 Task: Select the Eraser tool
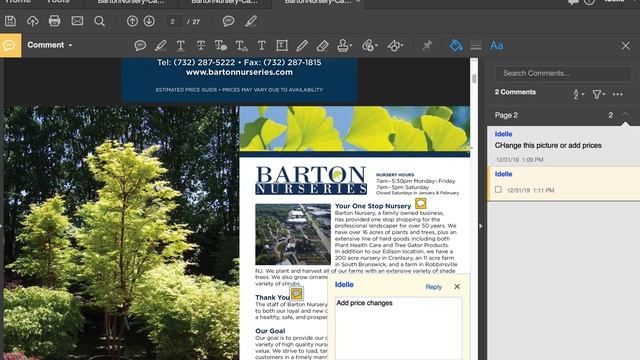(322, 45)
